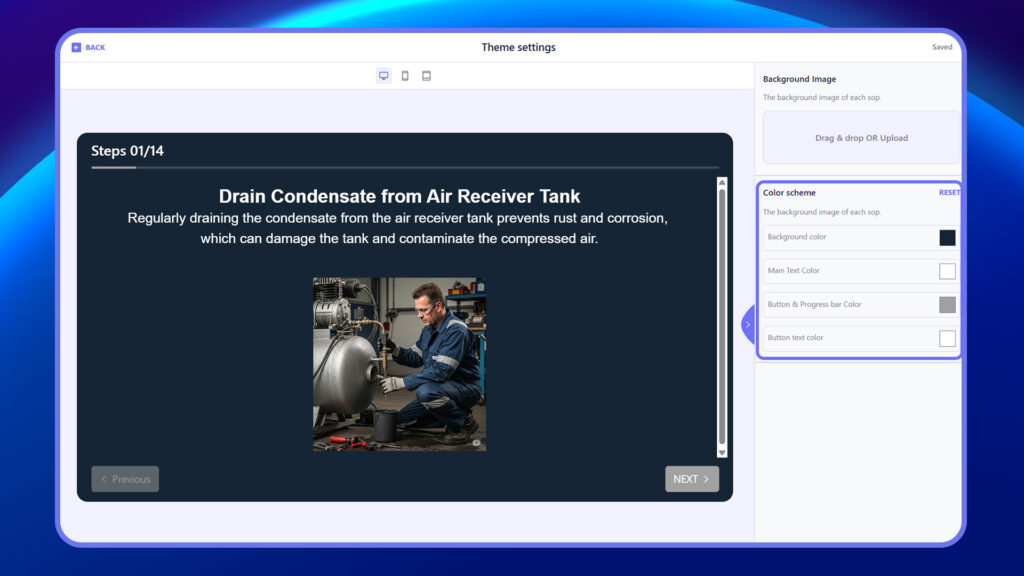Image resolution: width=1024 pixels, height=576 pixels.
Task: Switch to mobile phone preview icon
Action: [x=405, y=76]
